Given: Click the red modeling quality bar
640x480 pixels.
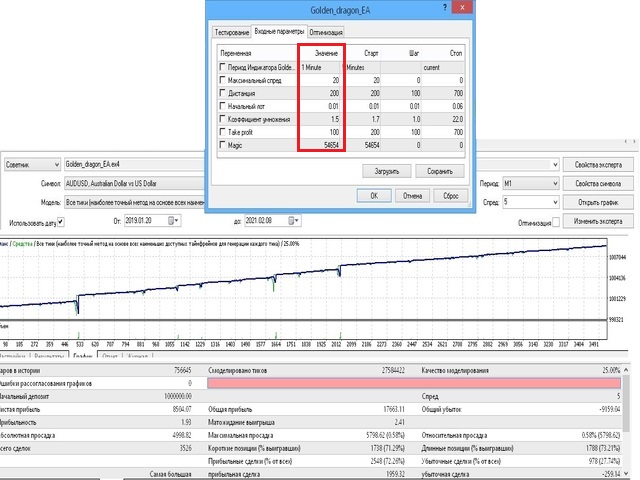Looking at the screenshot, I should click(414, 383).
